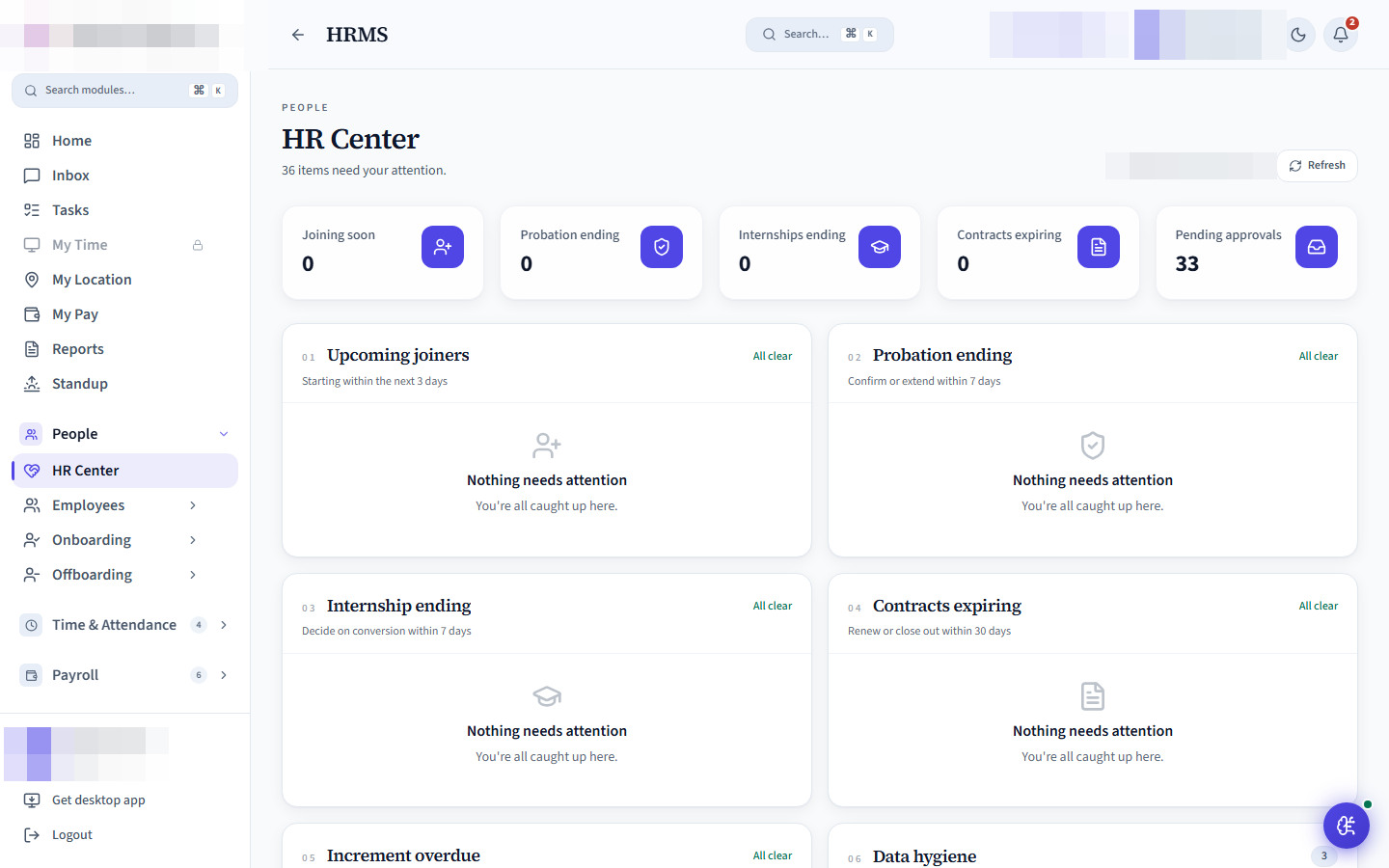Screen dimensions: 1389x868
Task: Expand the Offboarding submenu chevron
Action: click(x=193, y=575)
